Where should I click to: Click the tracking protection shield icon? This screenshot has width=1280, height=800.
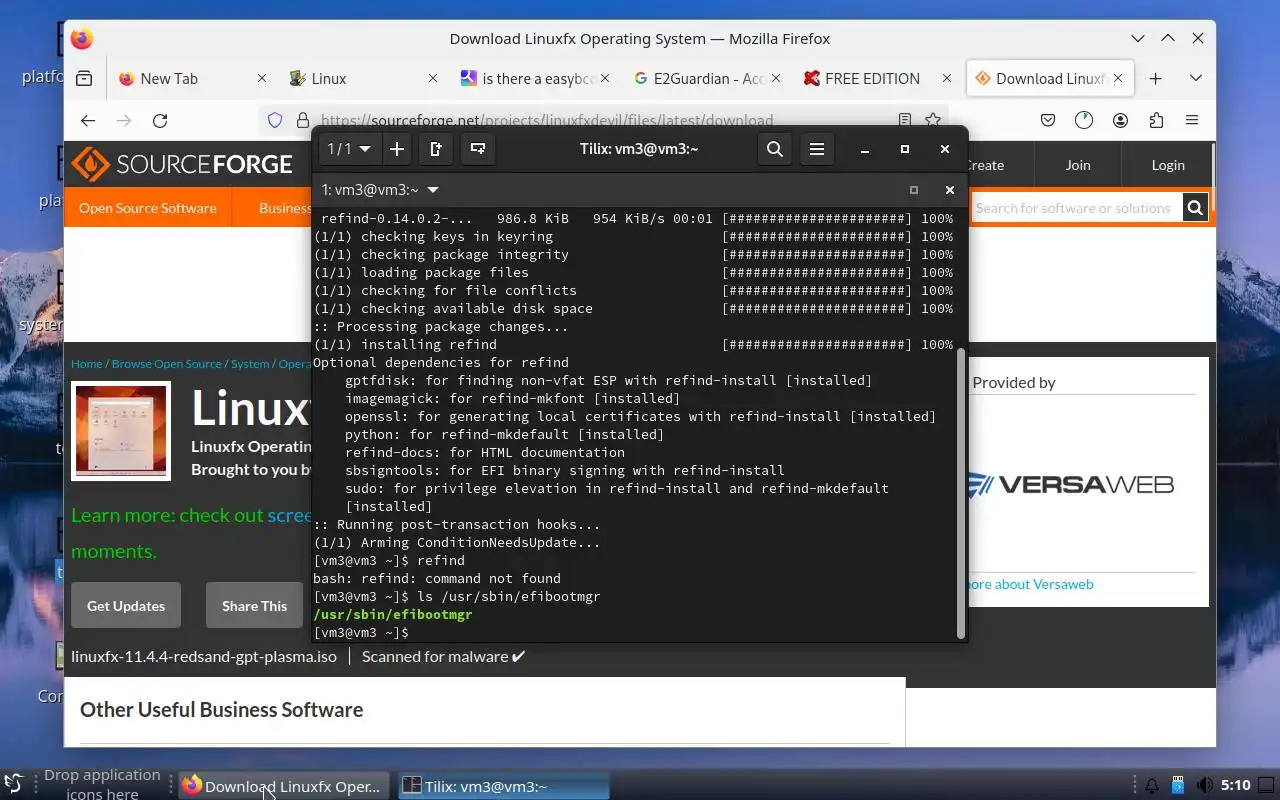tap(275, 120)
